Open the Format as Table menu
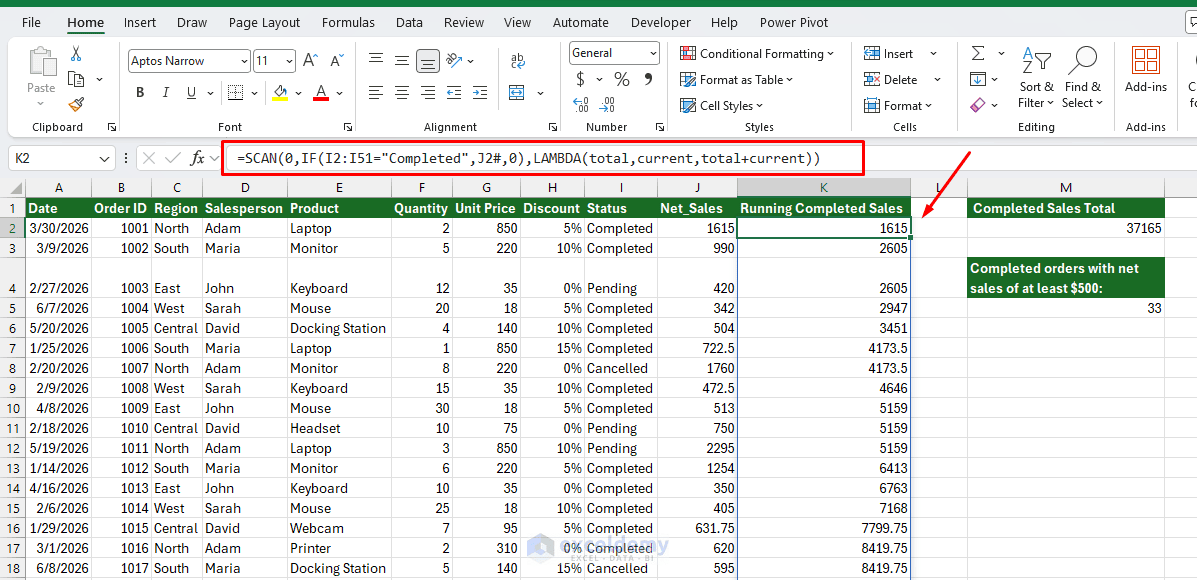 (x=737, y=79)
